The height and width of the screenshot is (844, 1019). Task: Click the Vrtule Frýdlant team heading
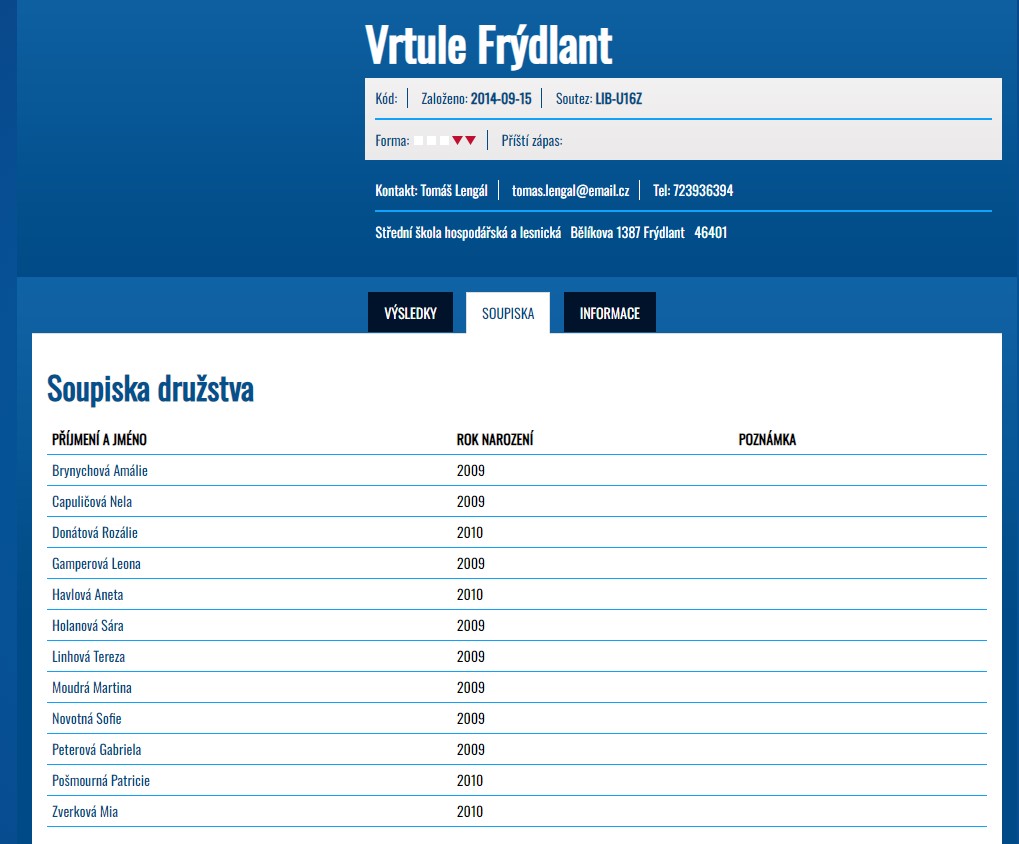click(x=488, y=44)
